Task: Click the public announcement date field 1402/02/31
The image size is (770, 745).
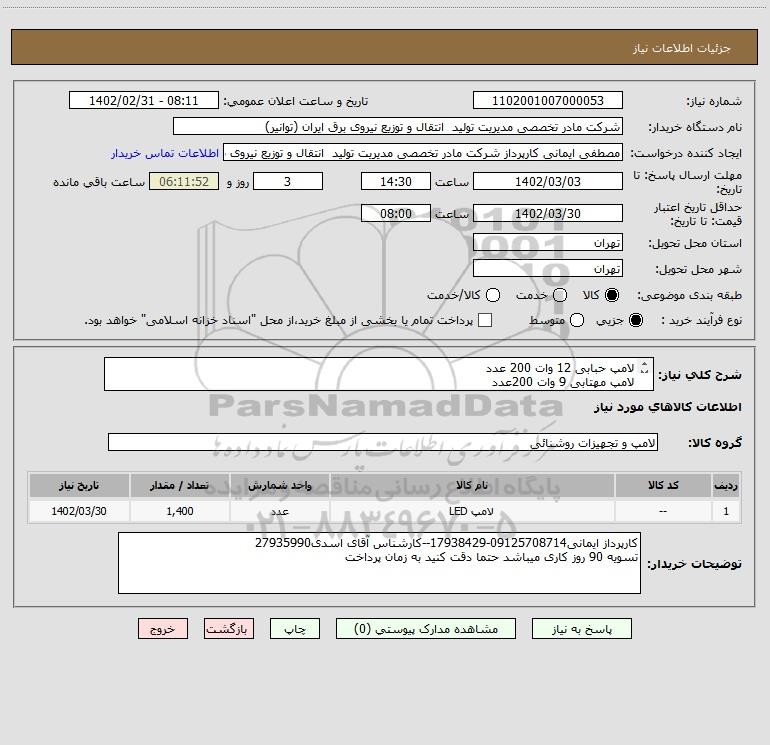Action: point(144,101)
